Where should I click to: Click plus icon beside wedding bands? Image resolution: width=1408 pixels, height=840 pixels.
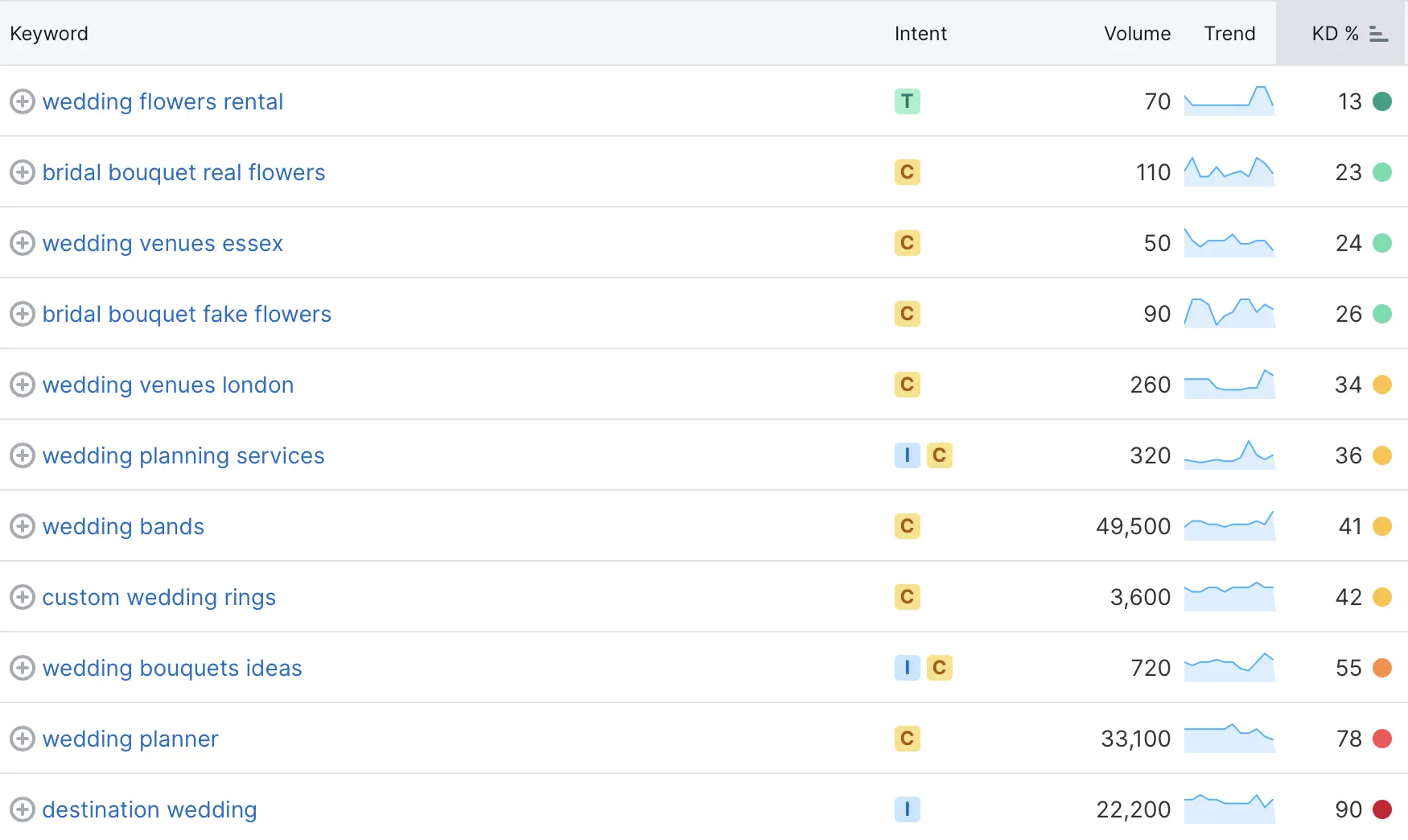[x=22, y=526]
